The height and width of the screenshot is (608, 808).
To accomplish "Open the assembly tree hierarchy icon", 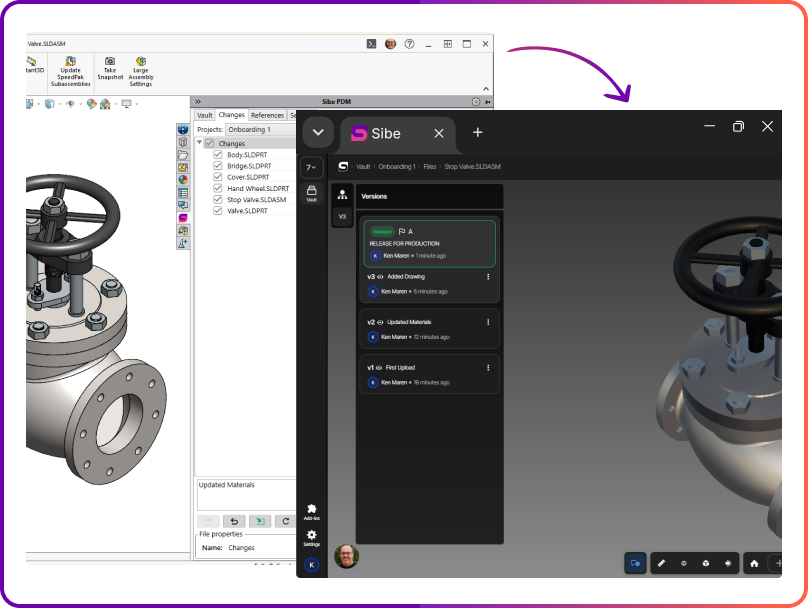I will [x=342, y=195].
